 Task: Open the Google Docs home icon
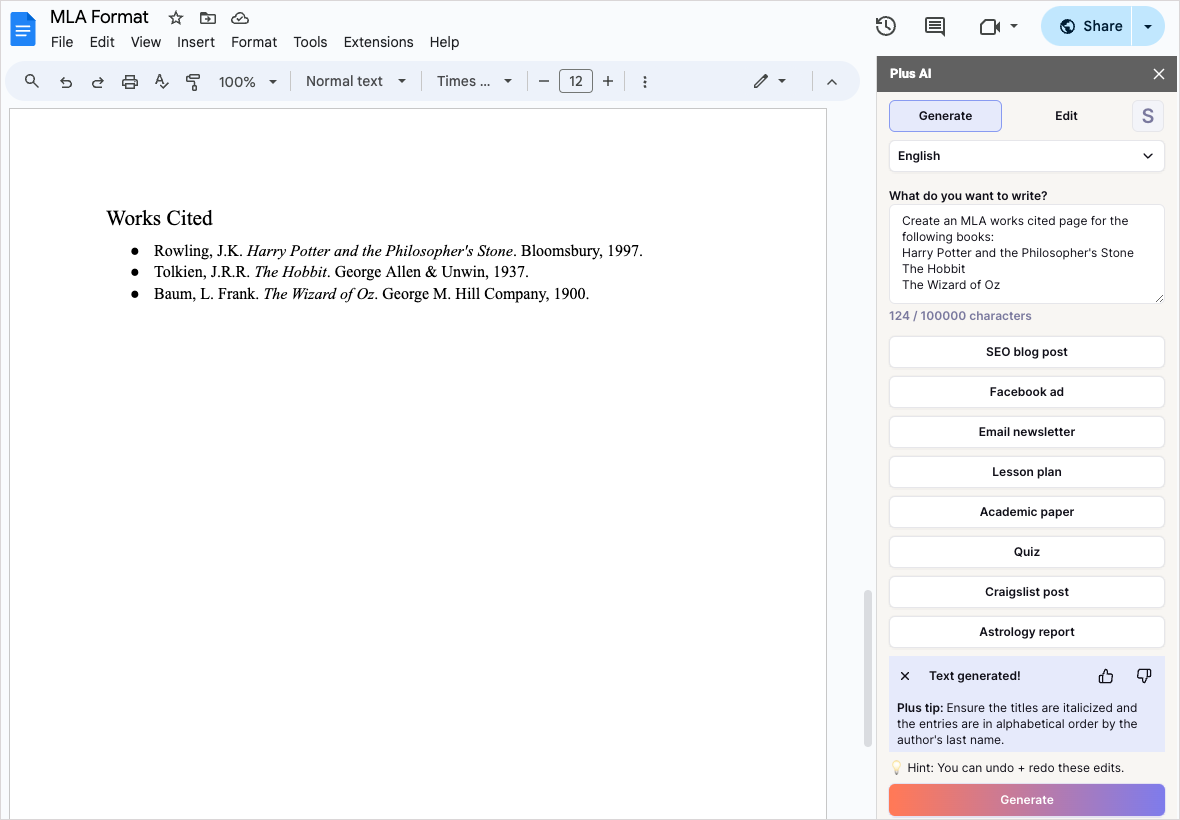click(23, 29)
